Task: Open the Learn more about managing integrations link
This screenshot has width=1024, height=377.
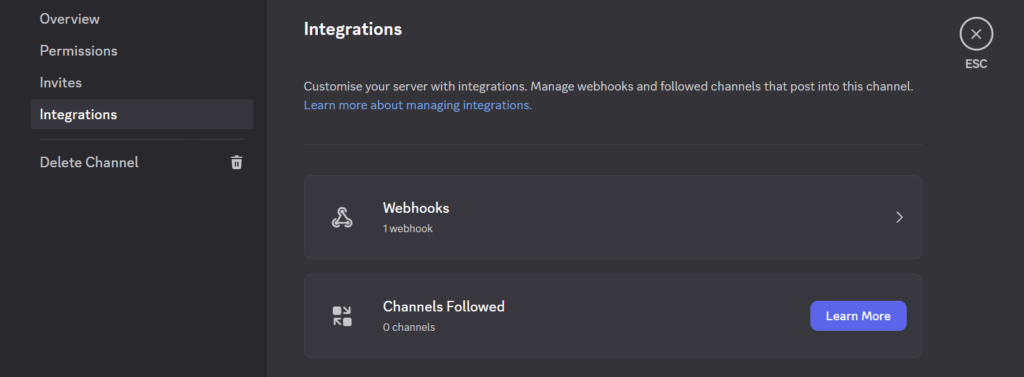Action: pyautogui.click(x=418, y=105)
